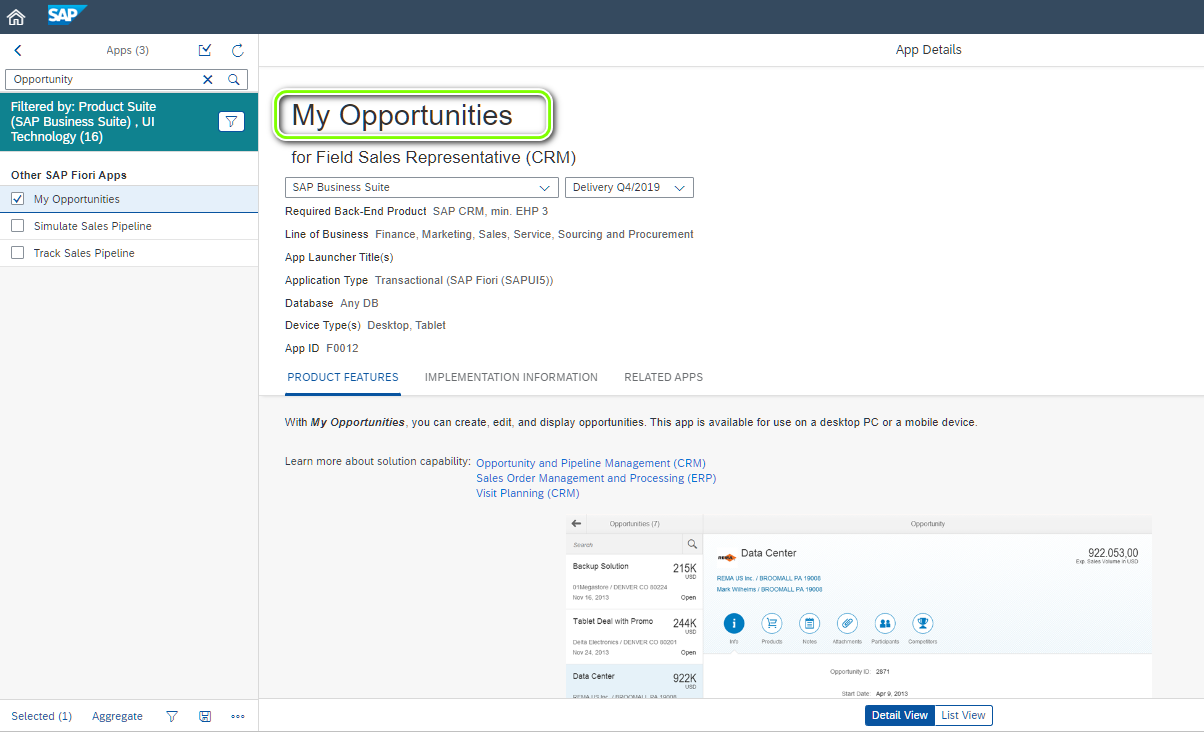The image size is (1204, 732).
Task: Open Visit Planning (CRM) link
Action: pos(528,493)
